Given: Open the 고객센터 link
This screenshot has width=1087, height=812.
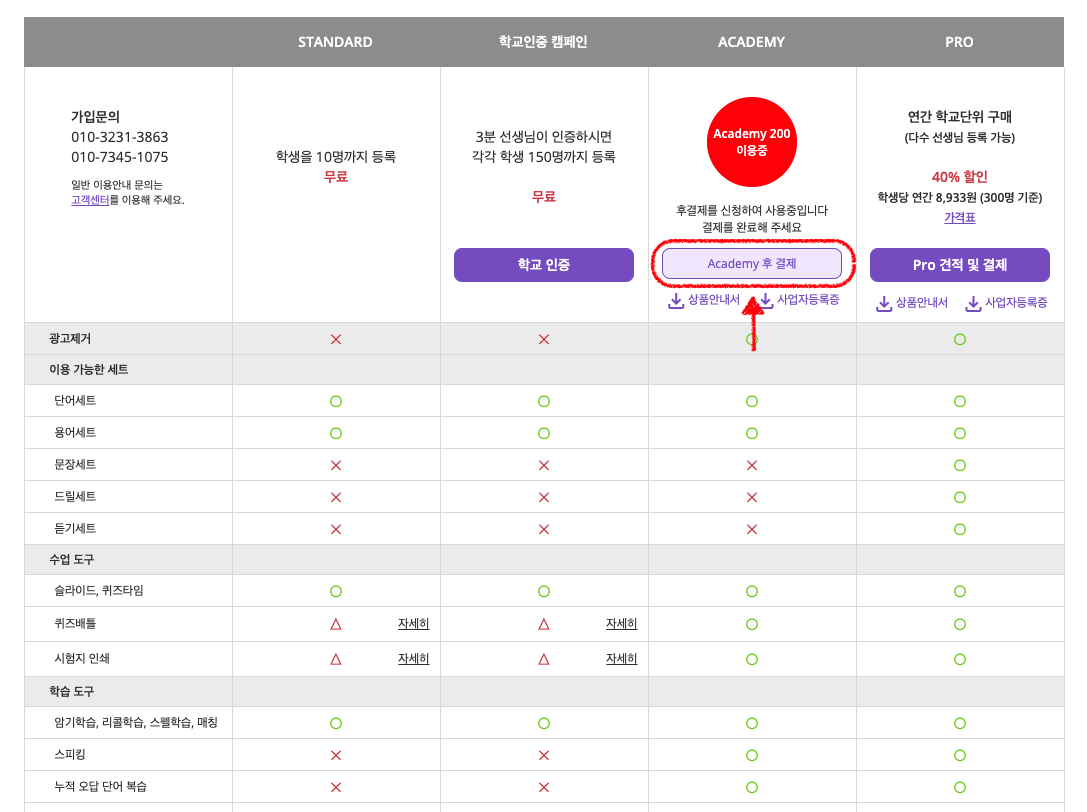Looking at the screenshot, I should [90, 200].
